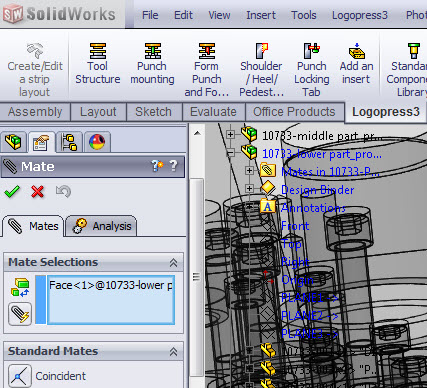Expand the Design Binder node

click(x=249, y=189)
